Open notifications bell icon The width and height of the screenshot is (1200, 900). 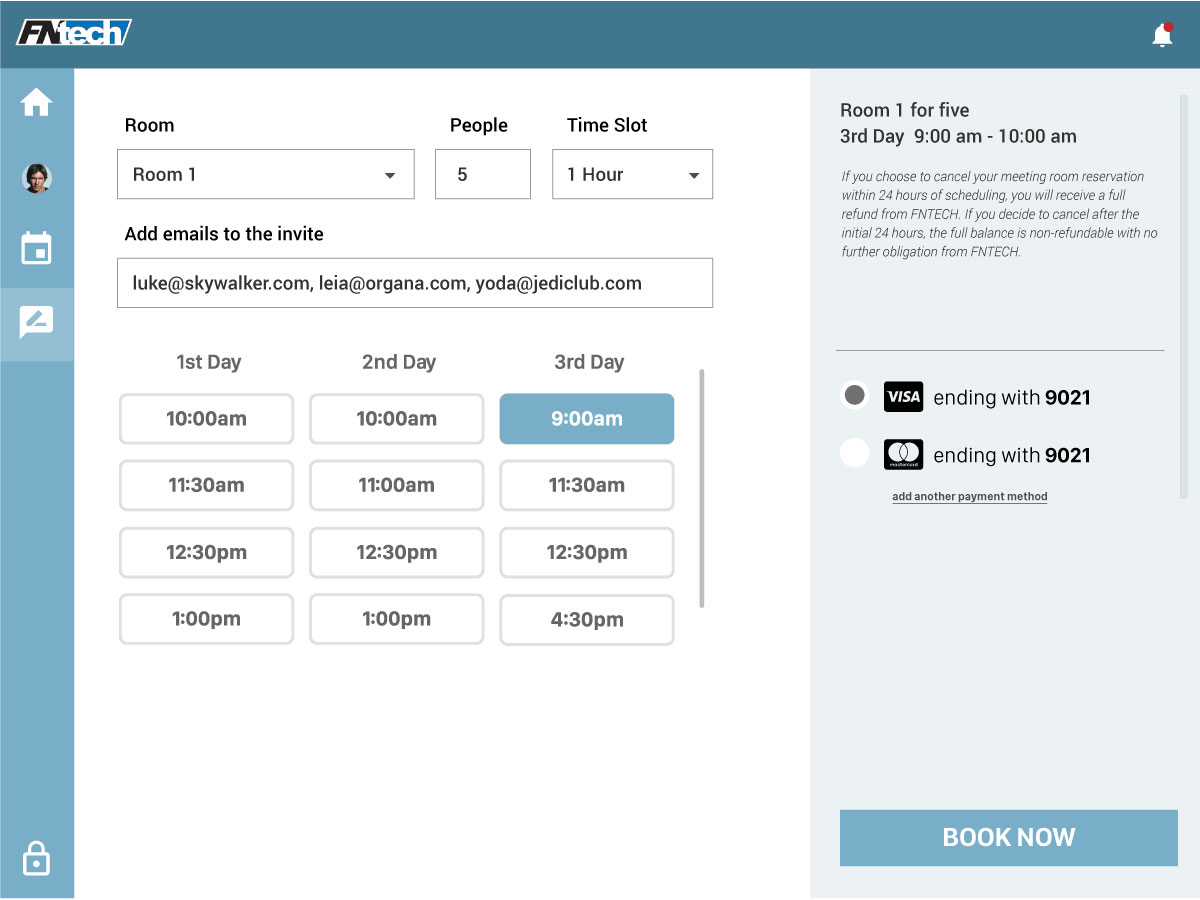click(x=1162, y=35)
